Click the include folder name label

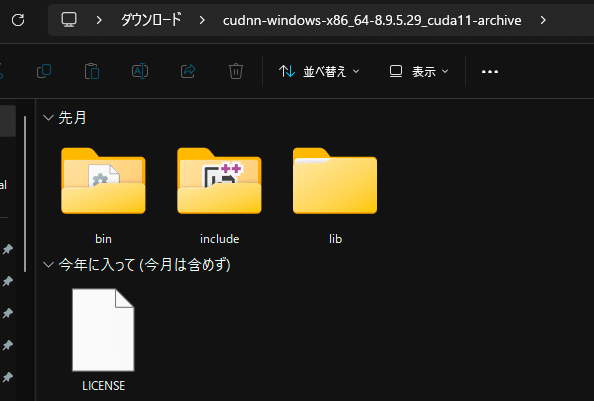pyautogui.click(x=219, y=239)
